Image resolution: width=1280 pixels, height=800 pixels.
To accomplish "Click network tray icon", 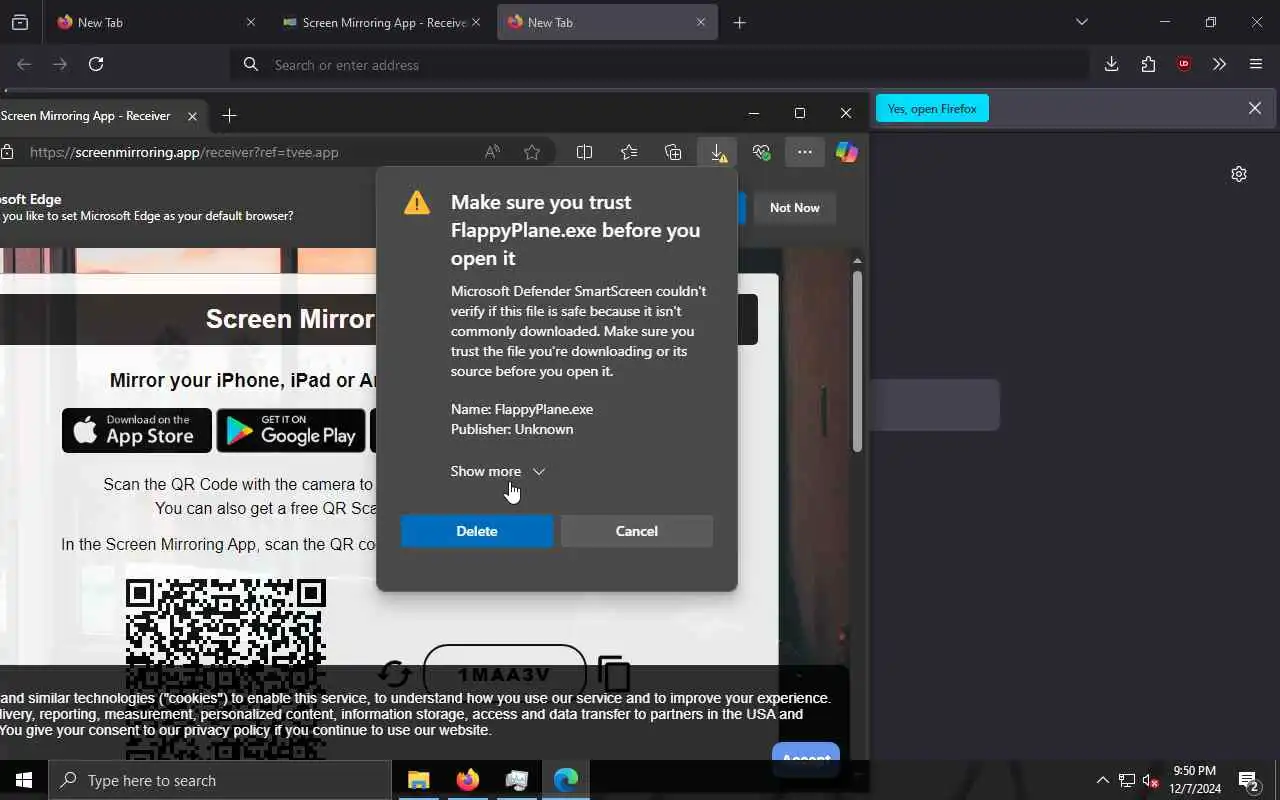I will (x=1126, y=780).
